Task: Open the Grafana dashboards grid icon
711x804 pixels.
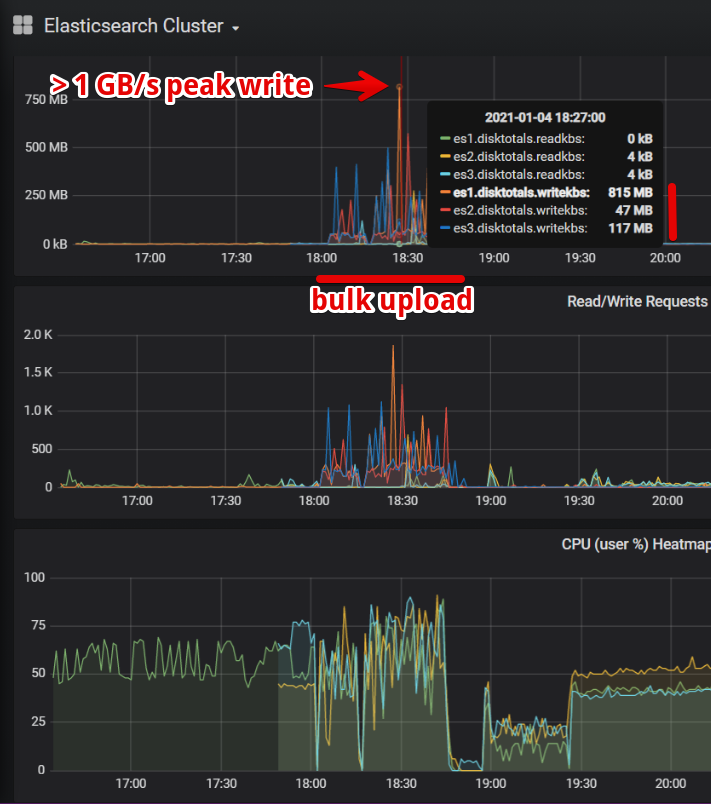Action: point(23,25)
